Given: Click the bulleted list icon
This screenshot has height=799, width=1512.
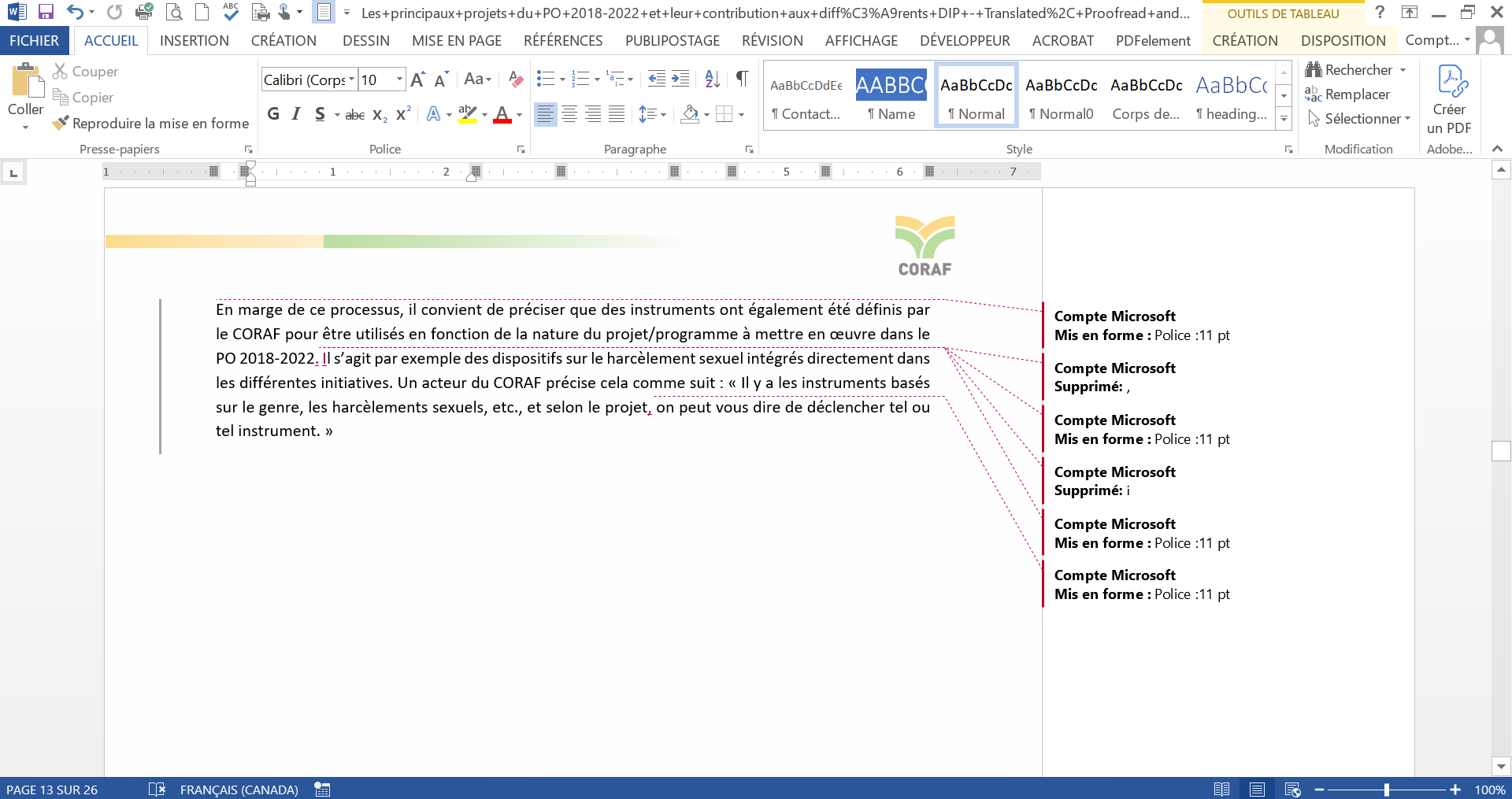Looking at the screenshot, I should click(545, 78).
